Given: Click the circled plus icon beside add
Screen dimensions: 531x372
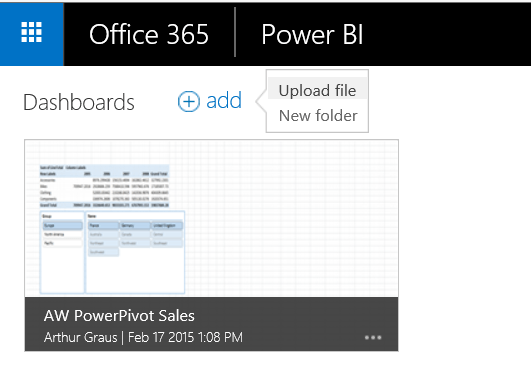Looking at the screenshot, I should [188, 101].
